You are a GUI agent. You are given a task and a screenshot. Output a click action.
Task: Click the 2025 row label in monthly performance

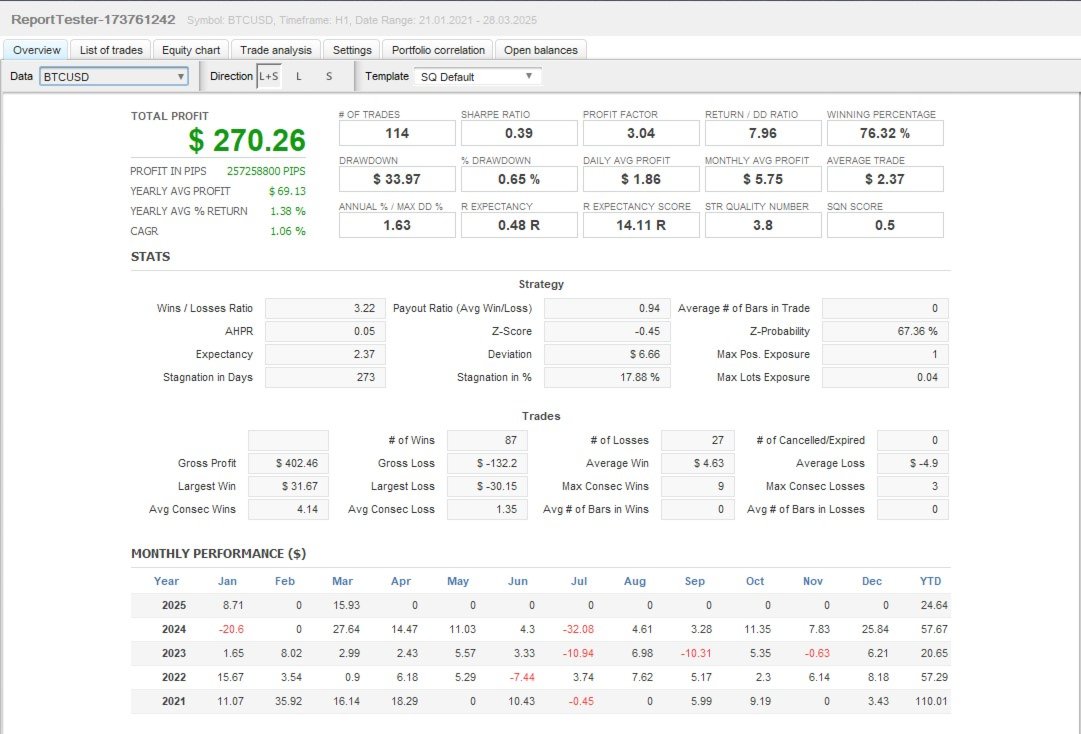(174, 605)
